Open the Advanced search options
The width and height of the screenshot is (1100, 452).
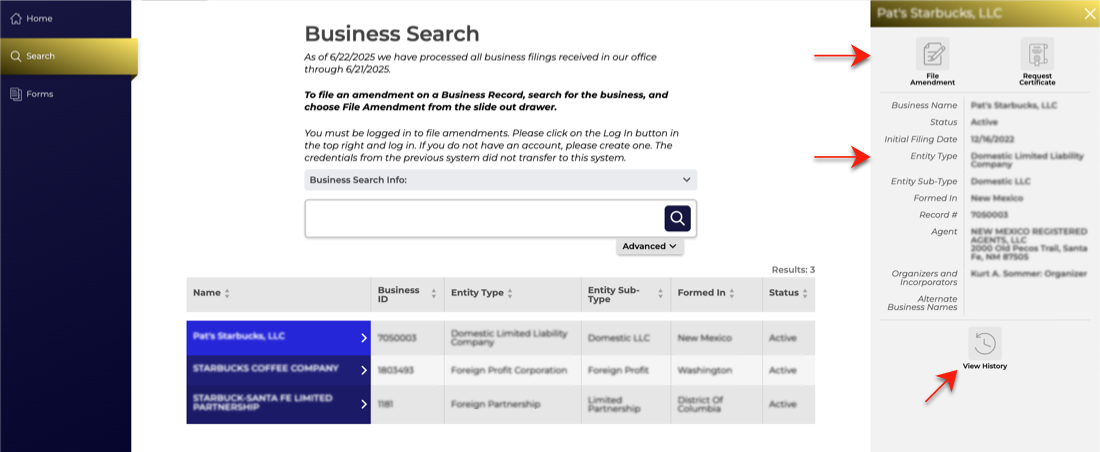650,246
